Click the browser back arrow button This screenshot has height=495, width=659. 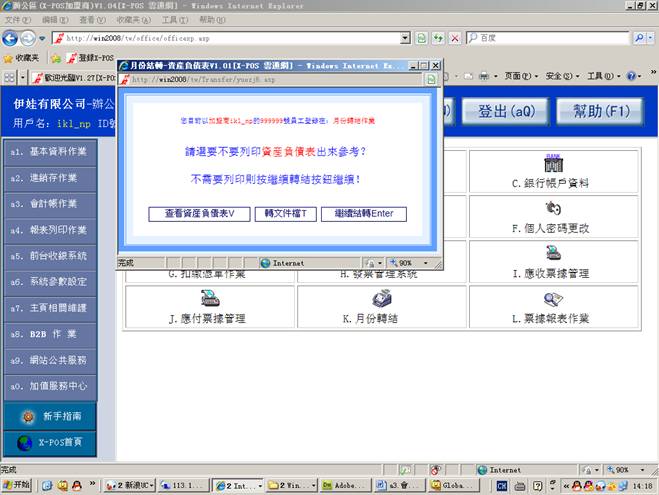(x=13, y=38)
